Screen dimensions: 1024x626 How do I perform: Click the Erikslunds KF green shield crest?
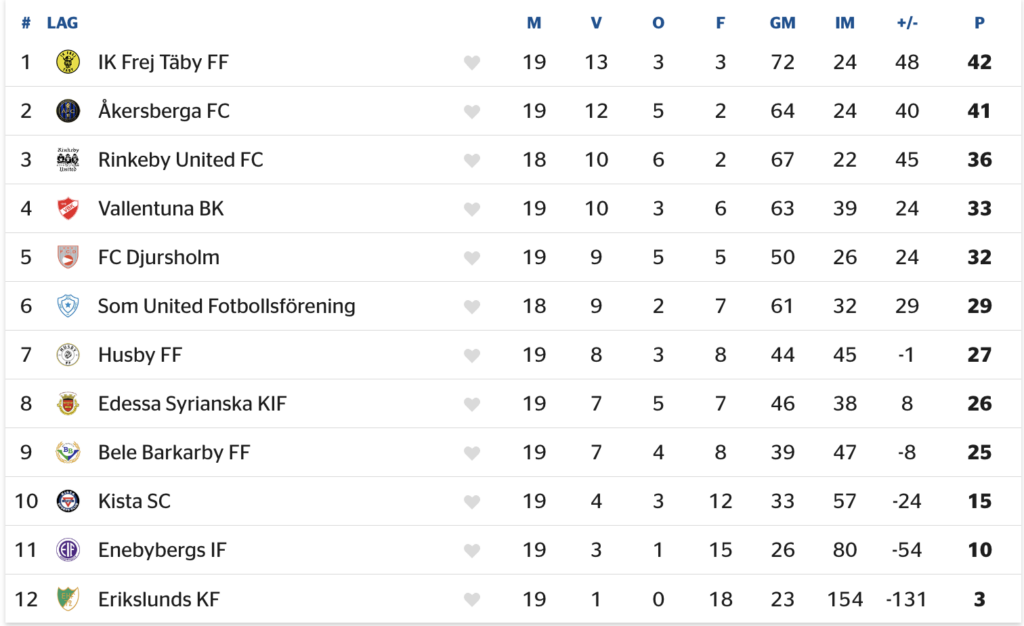tap(68, 599)
